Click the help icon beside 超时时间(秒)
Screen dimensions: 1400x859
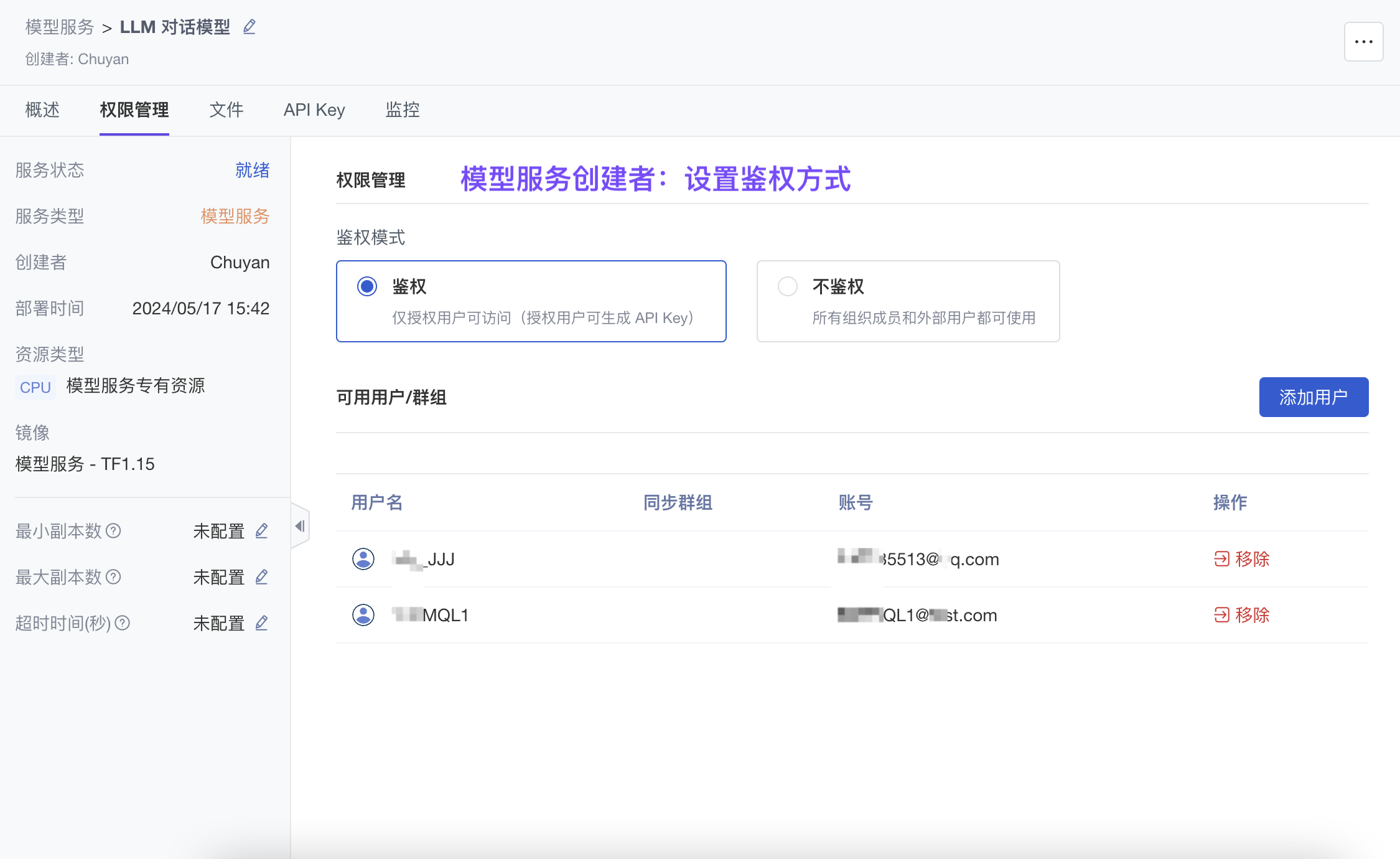point(123,623)
